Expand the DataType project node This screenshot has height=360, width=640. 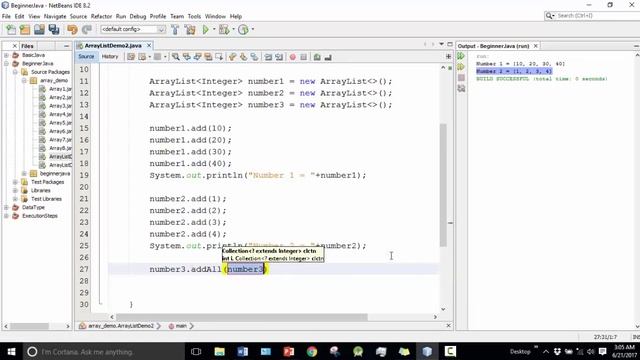6,207
